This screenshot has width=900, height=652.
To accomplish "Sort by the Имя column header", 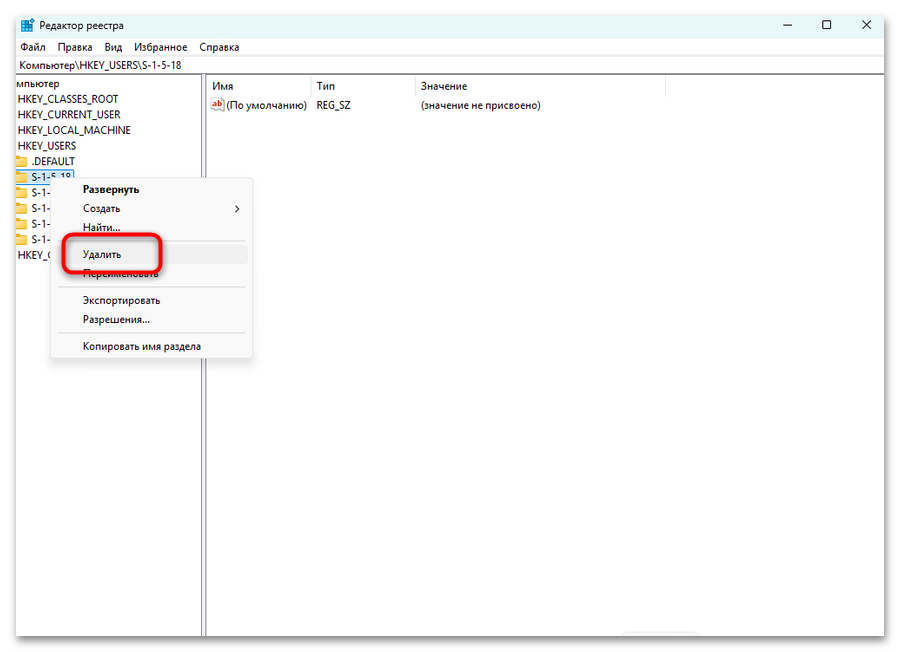I will click(258, 86).
